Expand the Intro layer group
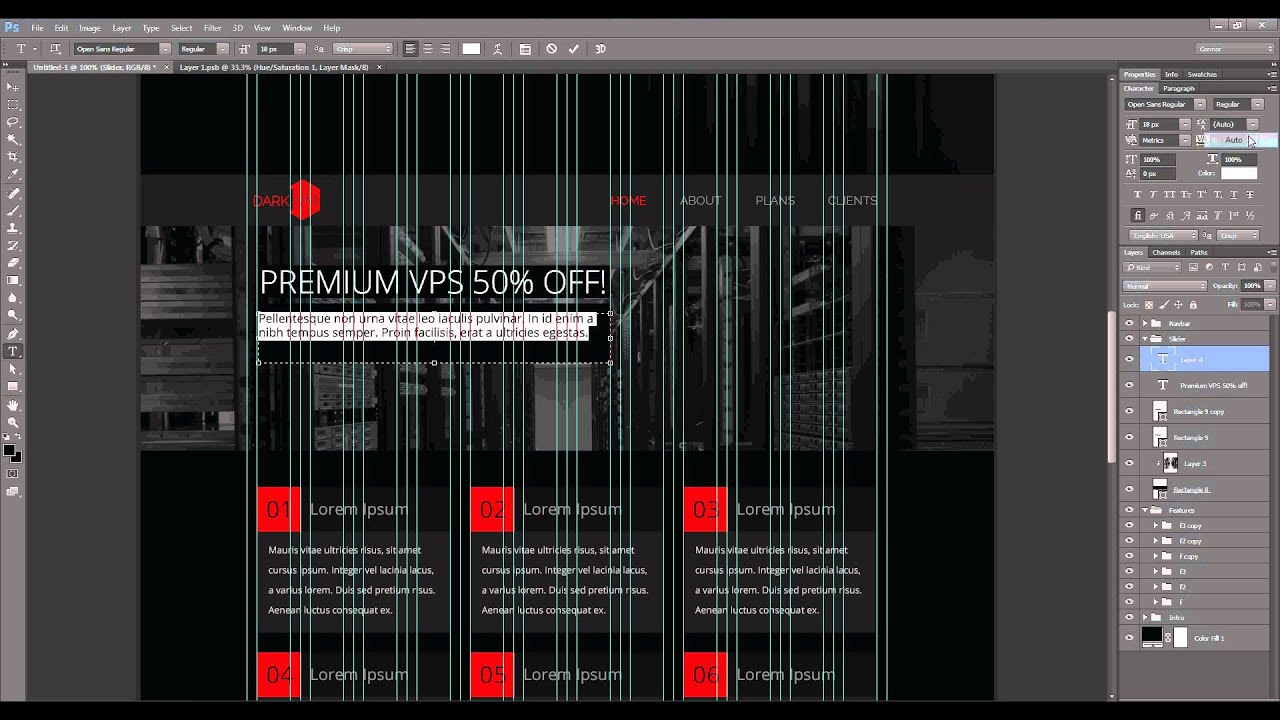The image size is (1280, 720). tap(1145, 617)
